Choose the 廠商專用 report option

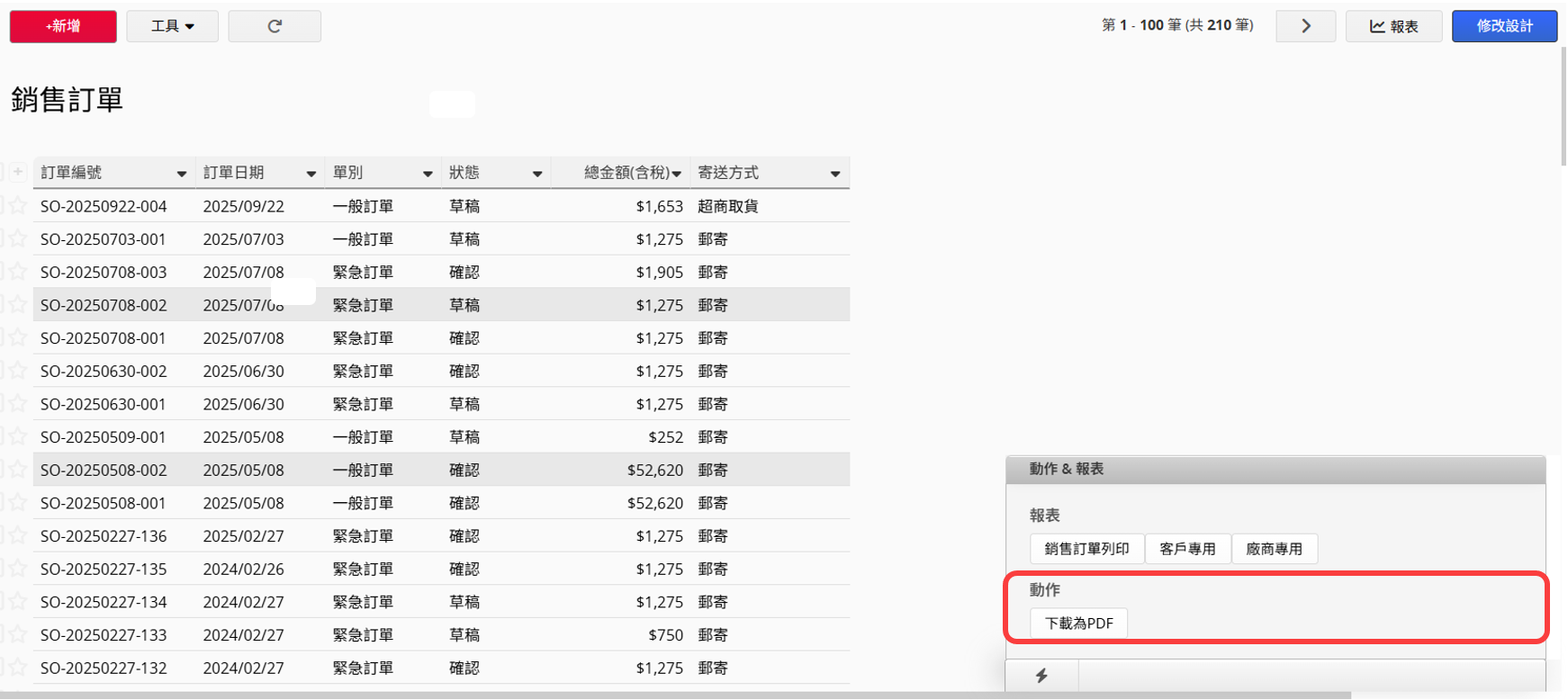pos(1274,549)
